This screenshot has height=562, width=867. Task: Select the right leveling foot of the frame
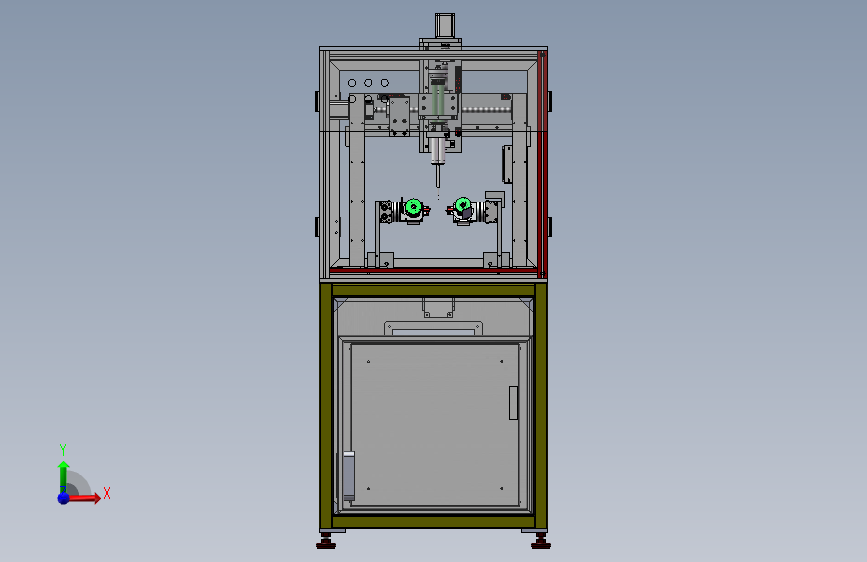click(x=540, y=541)
